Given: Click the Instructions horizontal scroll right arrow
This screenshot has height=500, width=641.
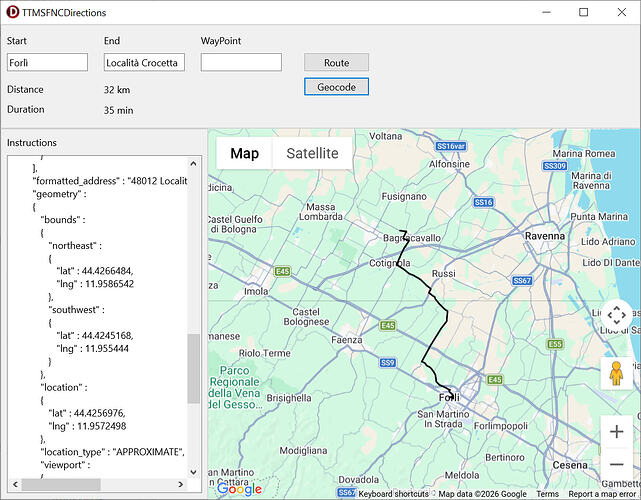Looking at the screenshot, I should click(x=180, y=484).
